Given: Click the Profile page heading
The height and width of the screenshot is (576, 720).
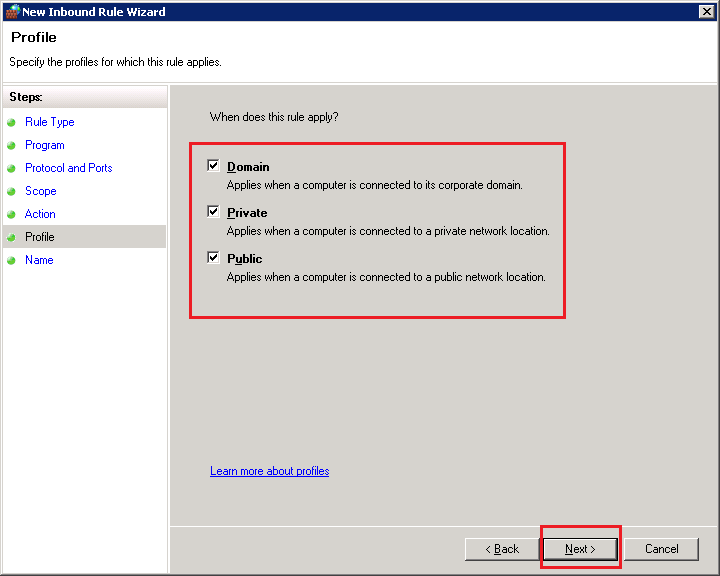Looking at the screenshot, I should click(34, 37).
